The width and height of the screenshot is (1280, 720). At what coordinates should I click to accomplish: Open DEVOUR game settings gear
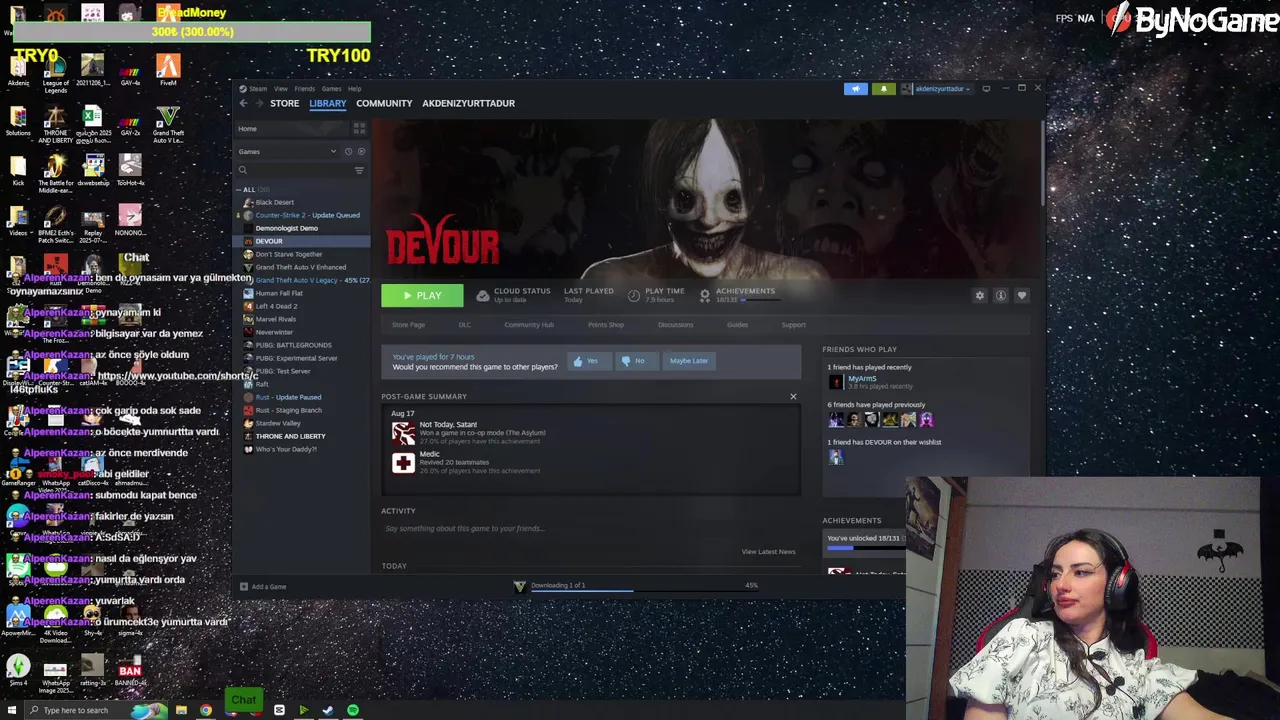pos(980,295)
